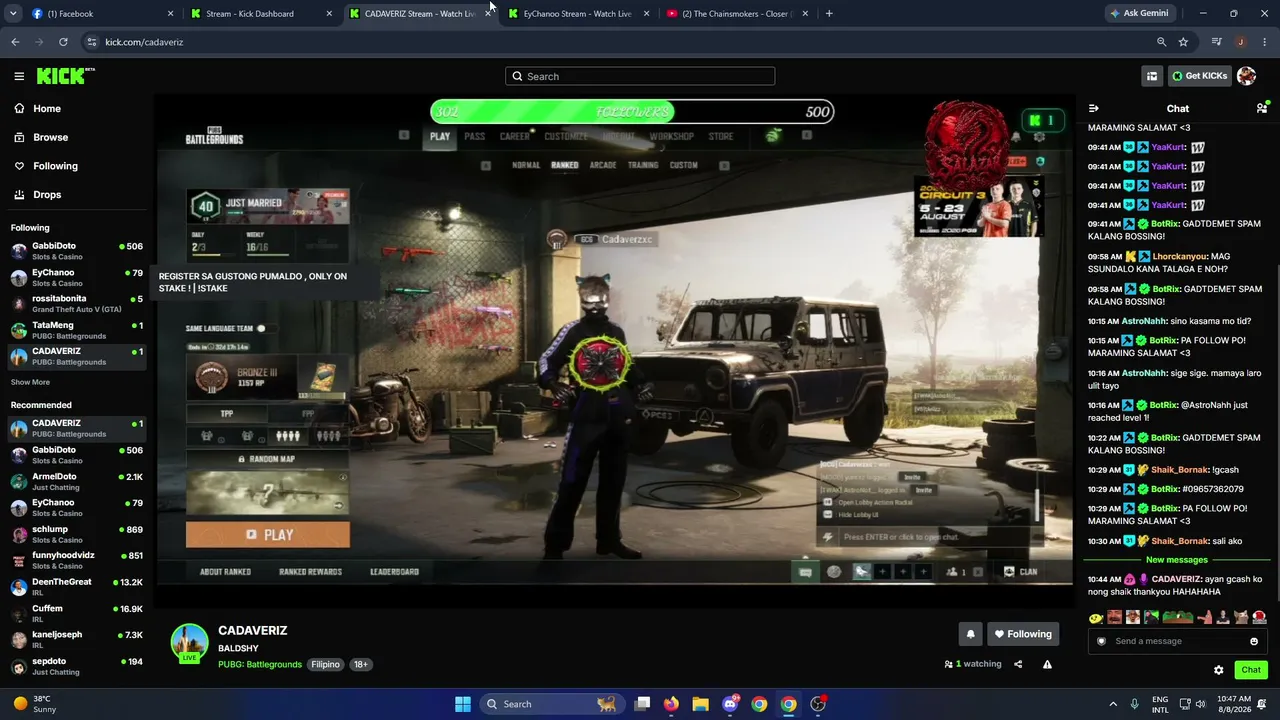Viewport: 1280px width, 720px height.
Task: Open chat settings gear icon
Action: point(1218,670)
